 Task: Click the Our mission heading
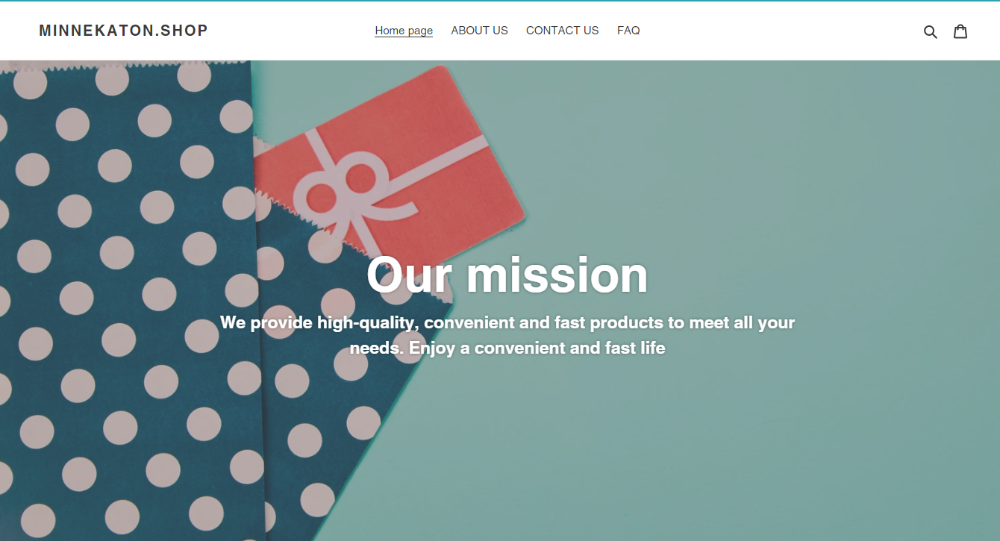pos(507,275)
